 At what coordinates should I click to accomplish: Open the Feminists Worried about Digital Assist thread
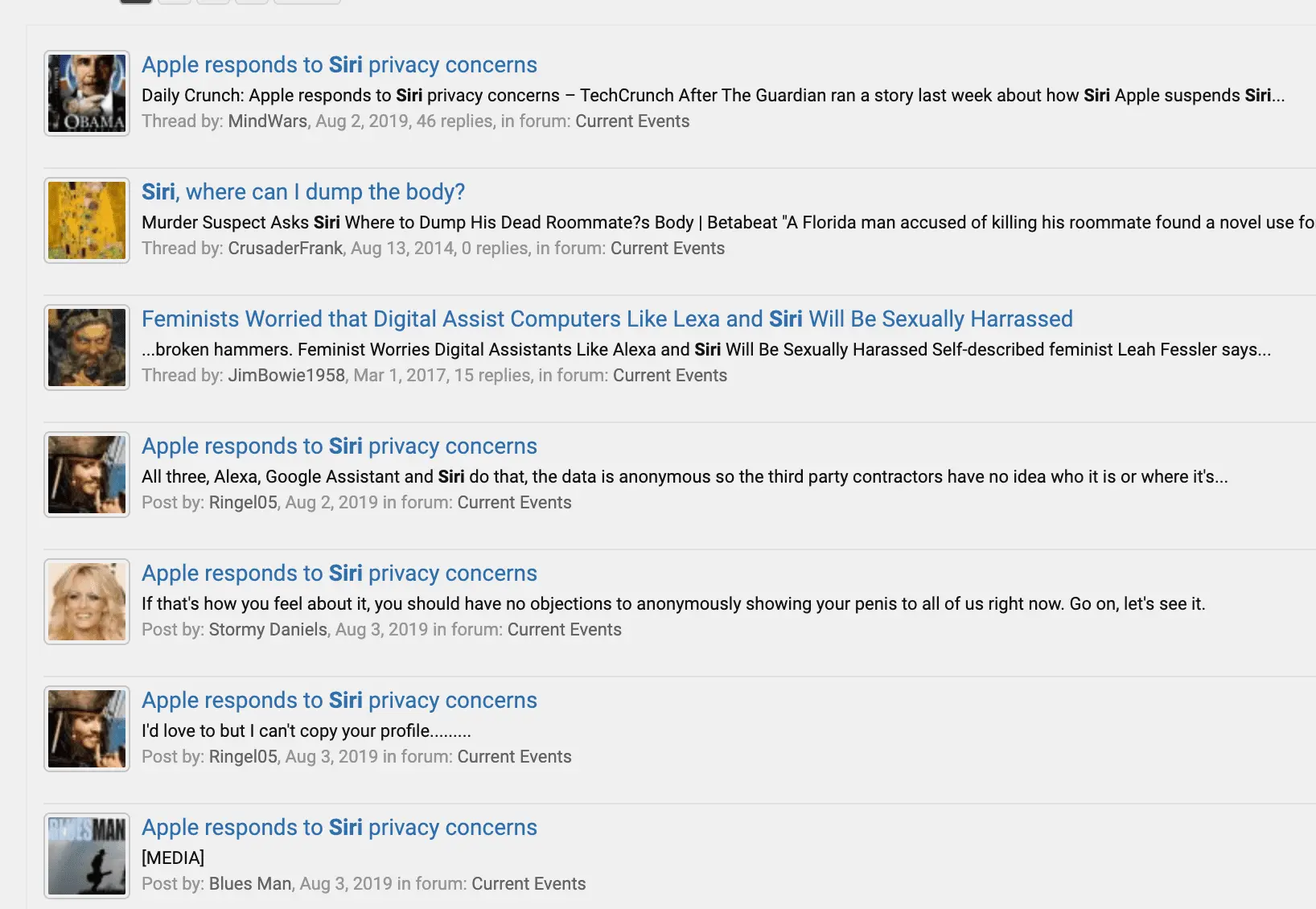pos(607,319)
